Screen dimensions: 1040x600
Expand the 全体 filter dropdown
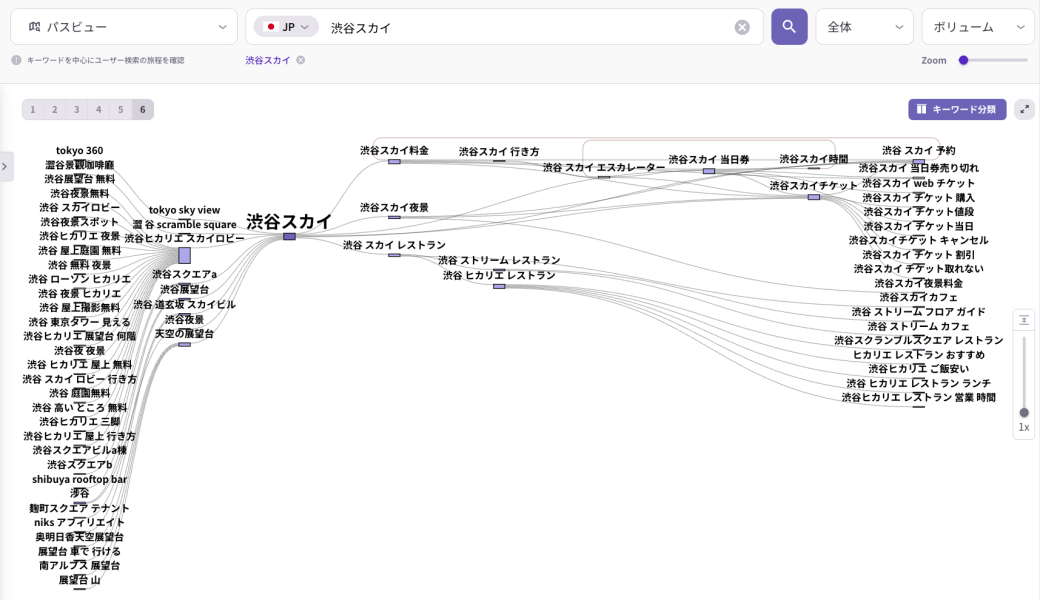(864, 27)
